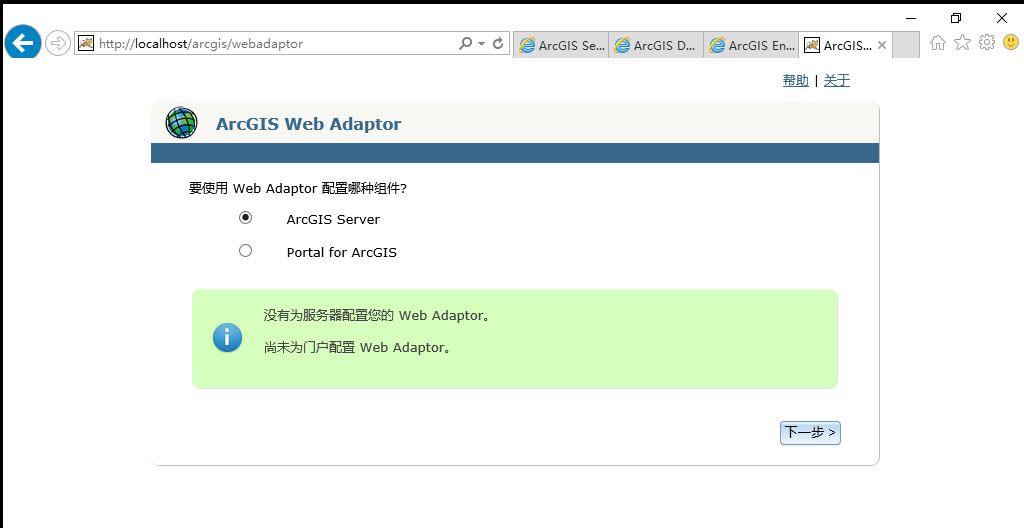
Task: Click the 下一步 > next button
Action: [810, 433]
